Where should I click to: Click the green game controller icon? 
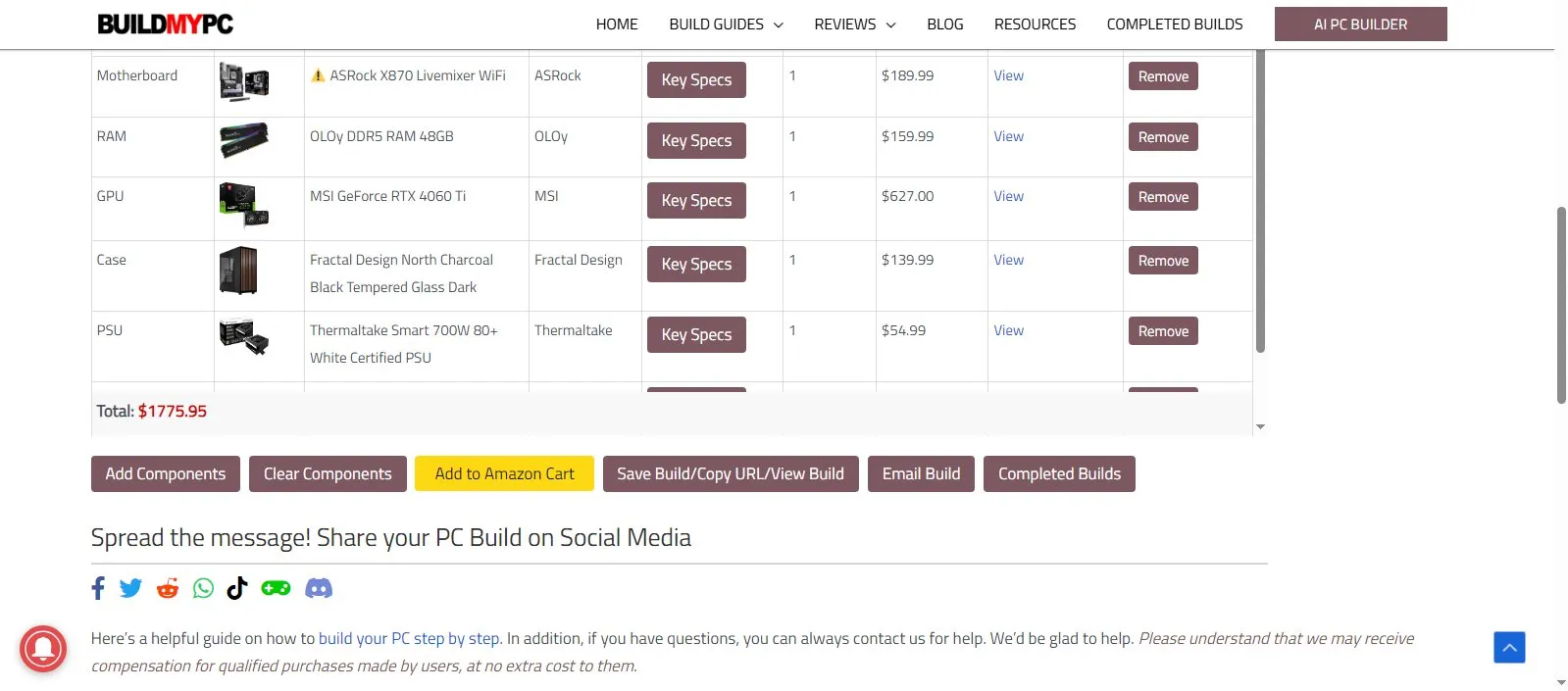click(276, 588)
